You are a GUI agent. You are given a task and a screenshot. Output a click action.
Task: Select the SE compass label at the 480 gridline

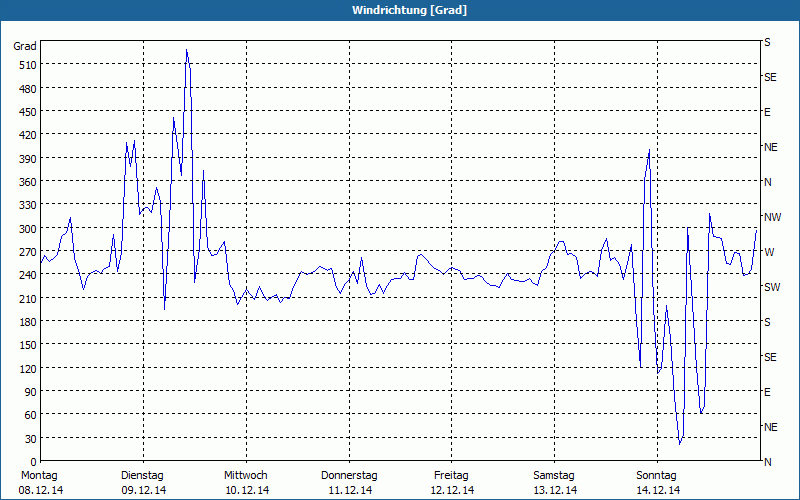click(x=770, y=77)
